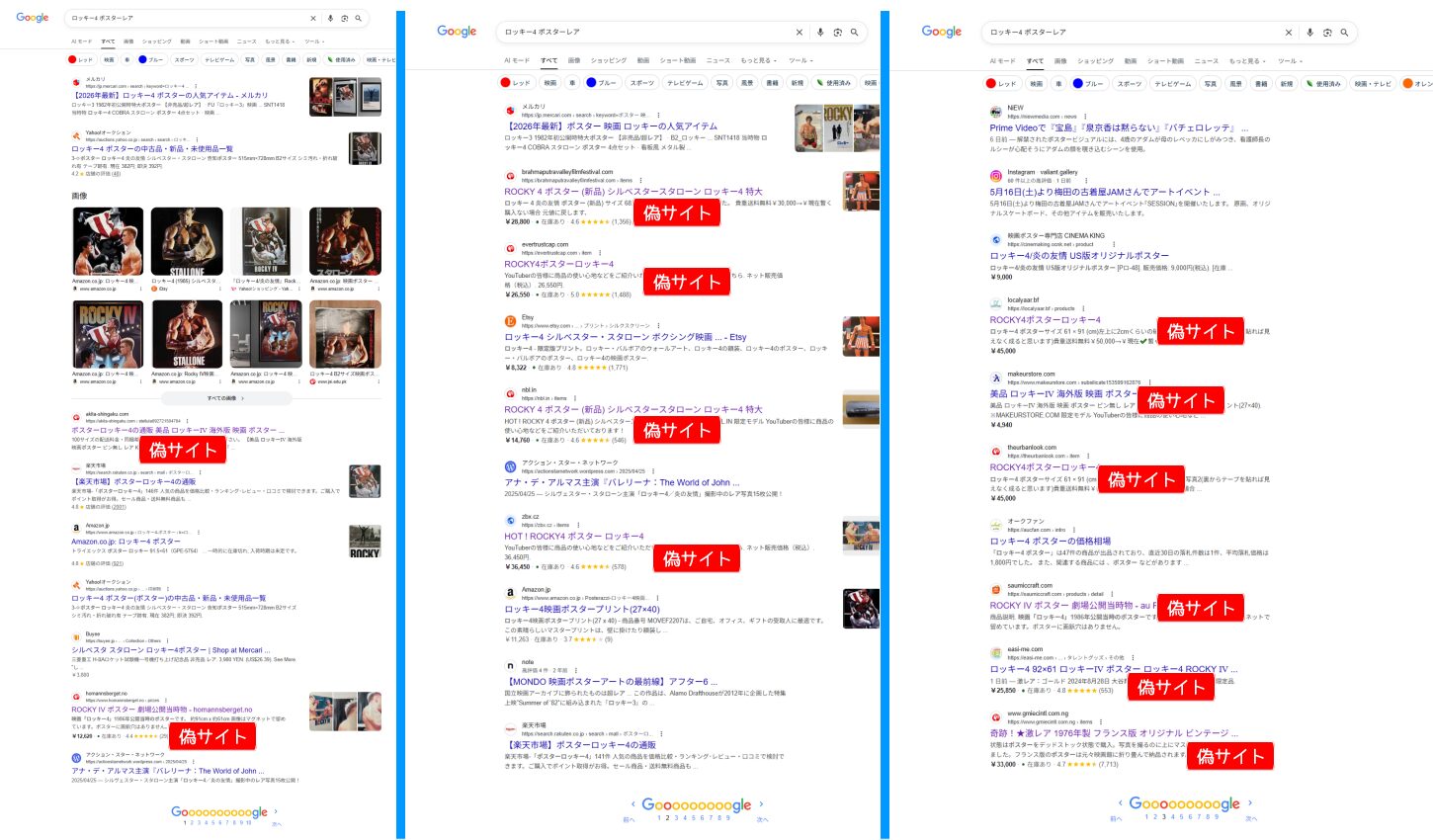Open the Prime Videoで『宝島』 result link

pos(1119,127)
